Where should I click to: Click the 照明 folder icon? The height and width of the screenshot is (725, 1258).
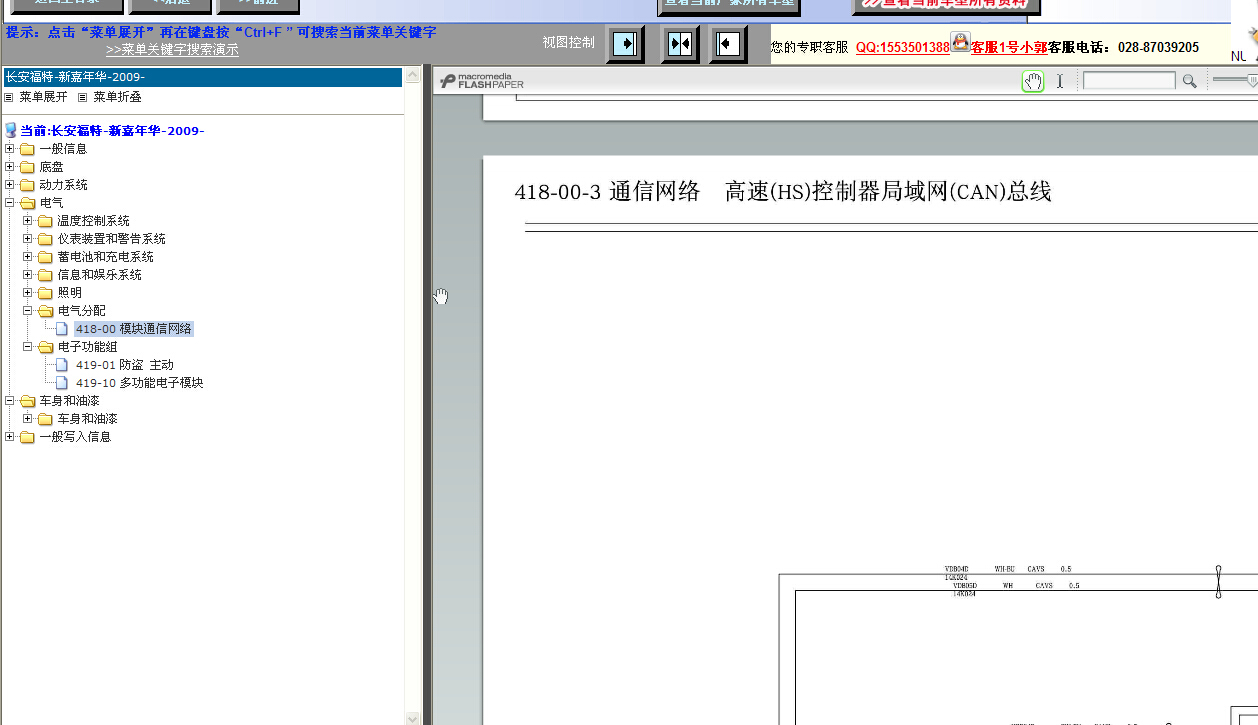(x=45, y=293)
